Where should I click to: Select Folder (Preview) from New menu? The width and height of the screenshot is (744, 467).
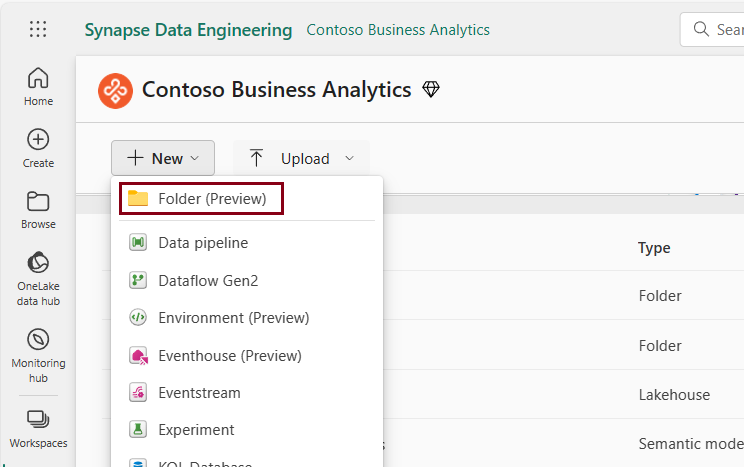point(201,198)
